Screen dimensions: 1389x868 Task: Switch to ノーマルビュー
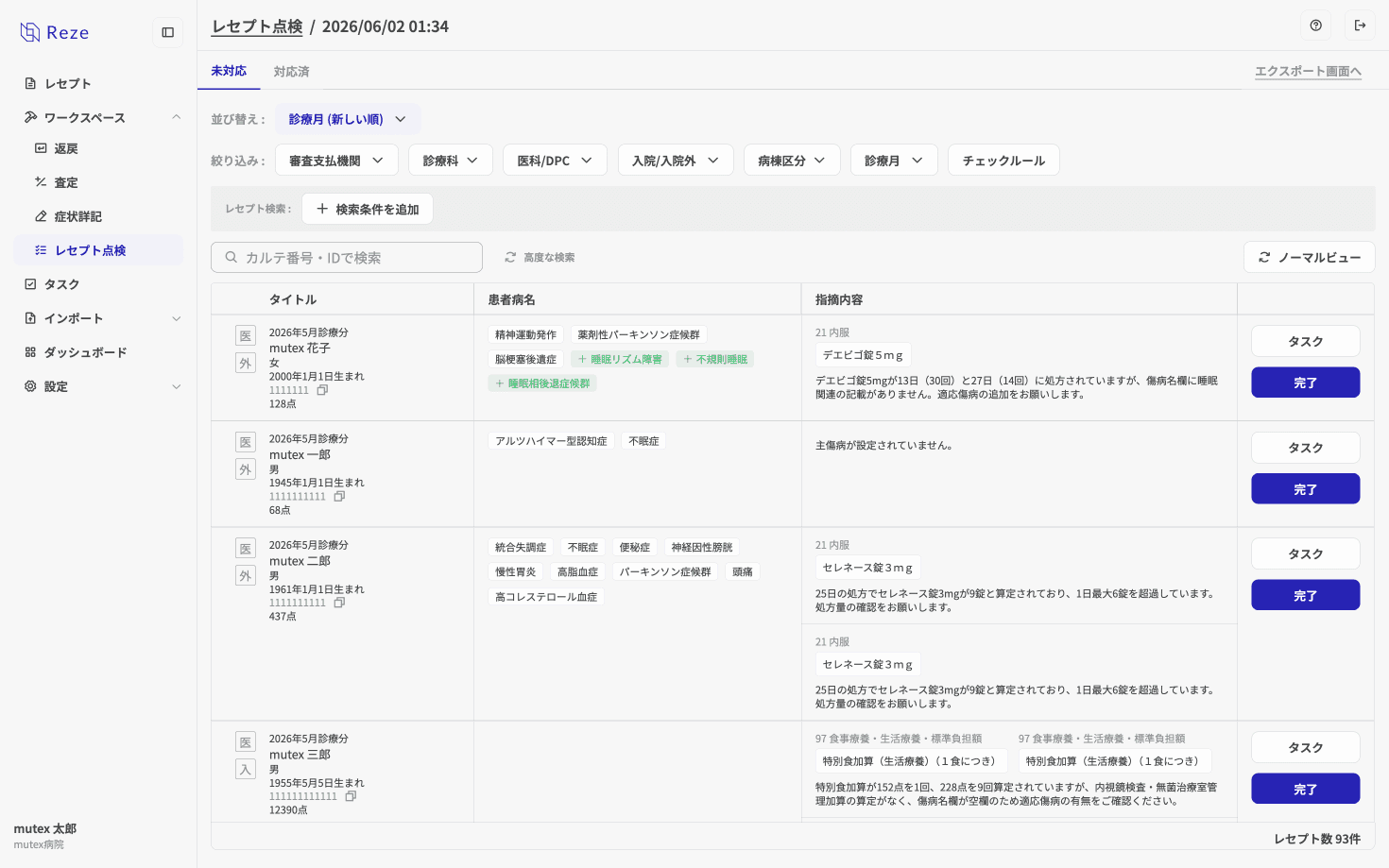[1310, 257]
